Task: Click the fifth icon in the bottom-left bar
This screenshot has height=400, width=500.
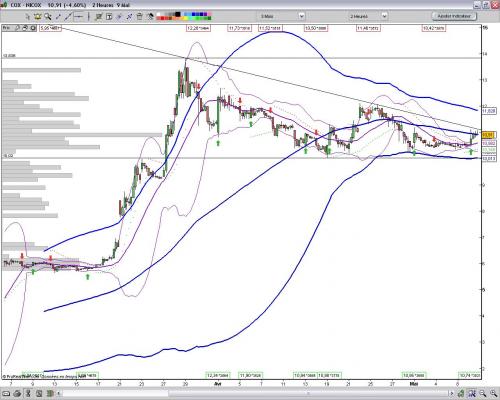Action: pyautogui.click(x=50, y=394)
